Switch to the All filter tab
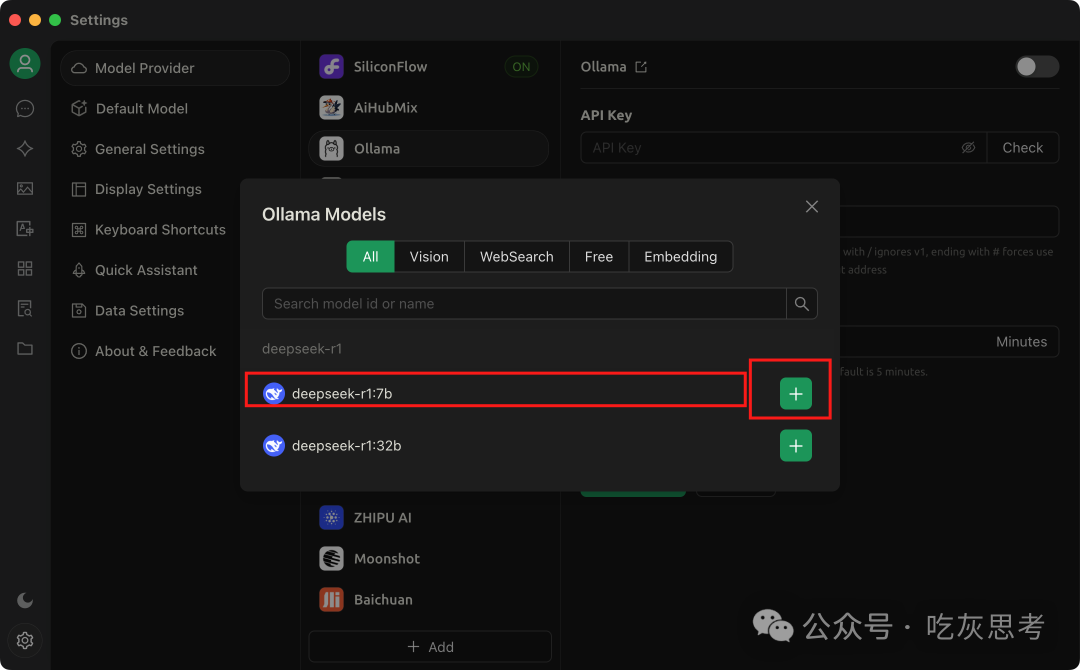Image resolution: width=1080 pixels, height=670 pixels. tap(371, 257)
